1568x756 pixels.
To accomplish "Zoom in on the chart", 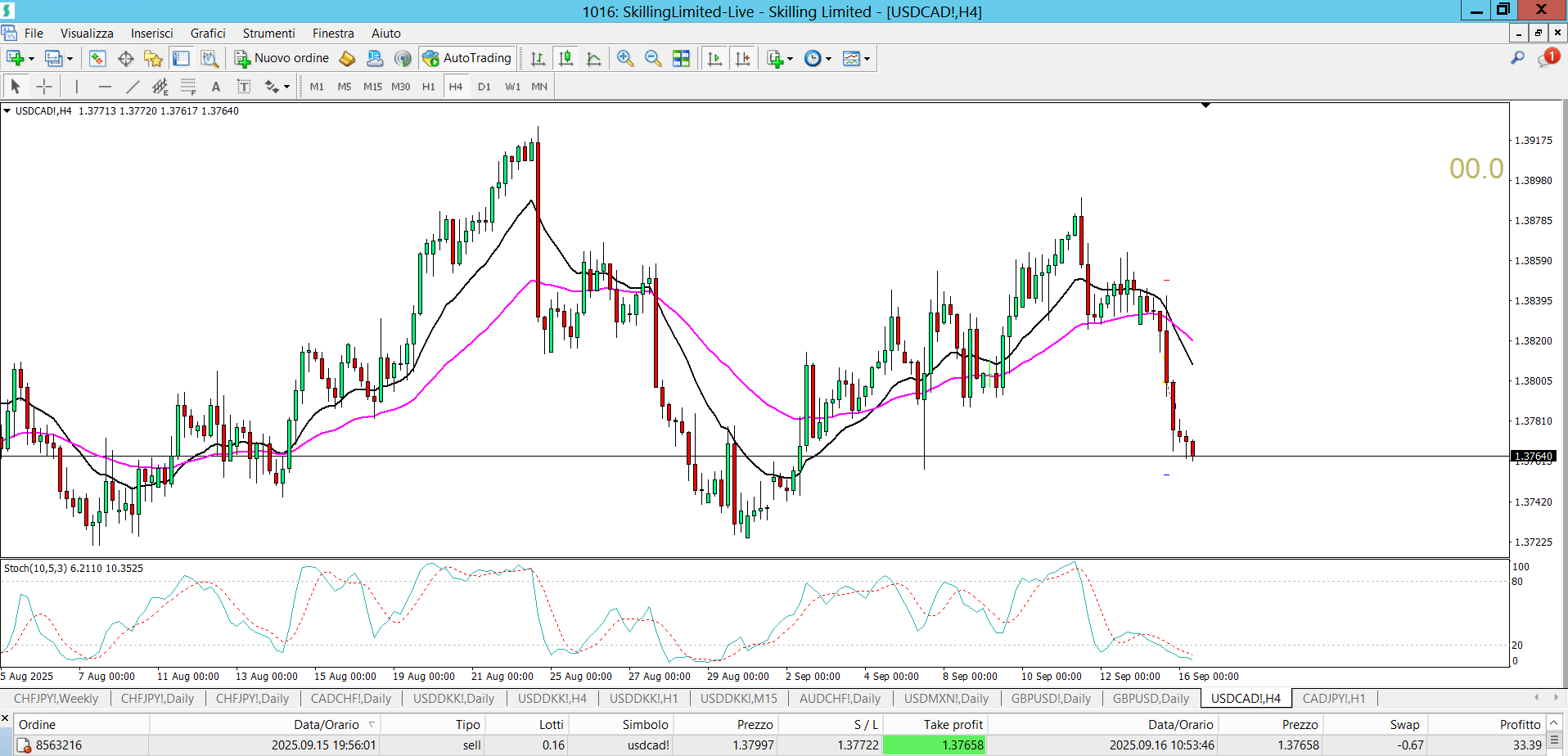I will [625, 58].
